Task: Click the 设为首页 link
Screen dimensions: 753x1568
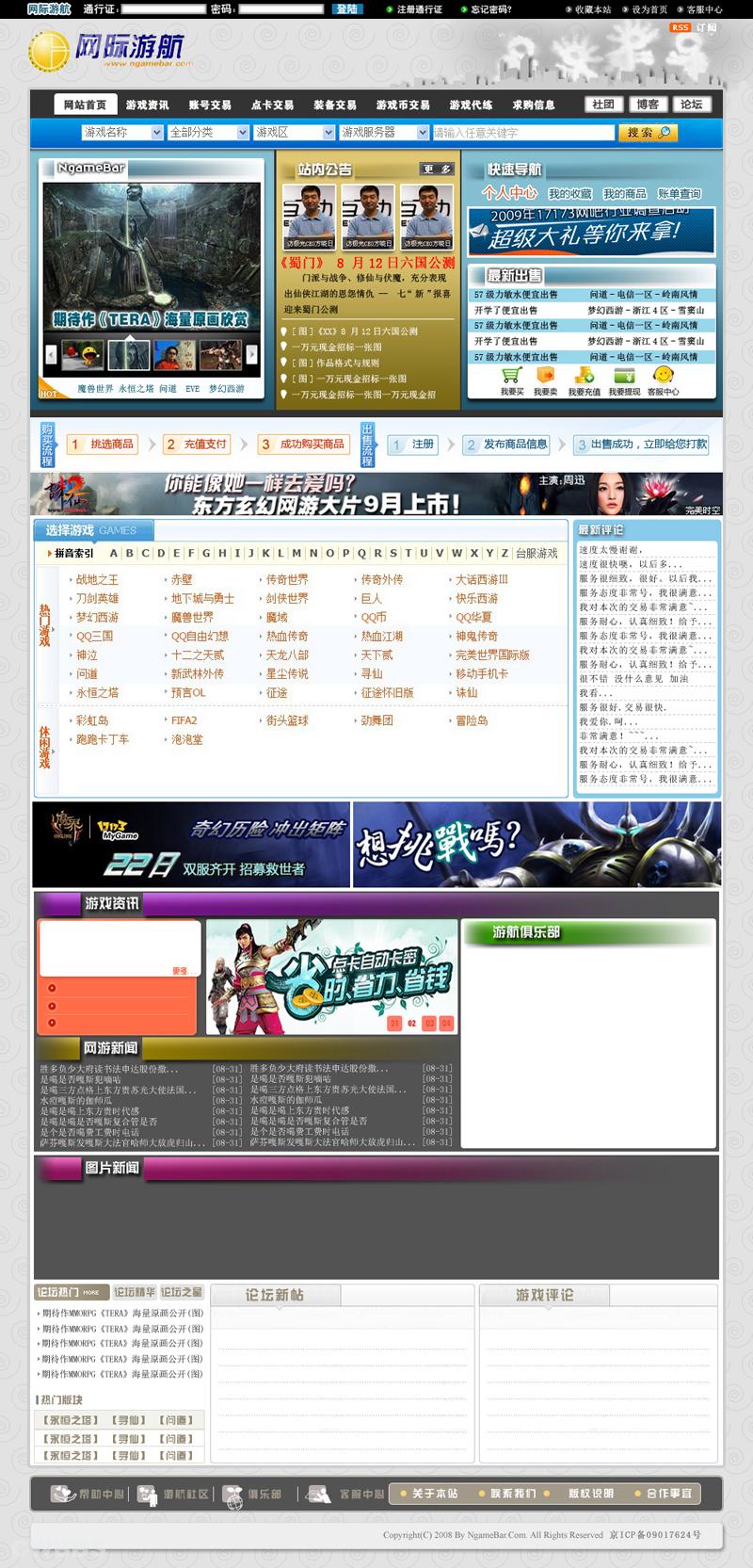Action: coord(649,9)
